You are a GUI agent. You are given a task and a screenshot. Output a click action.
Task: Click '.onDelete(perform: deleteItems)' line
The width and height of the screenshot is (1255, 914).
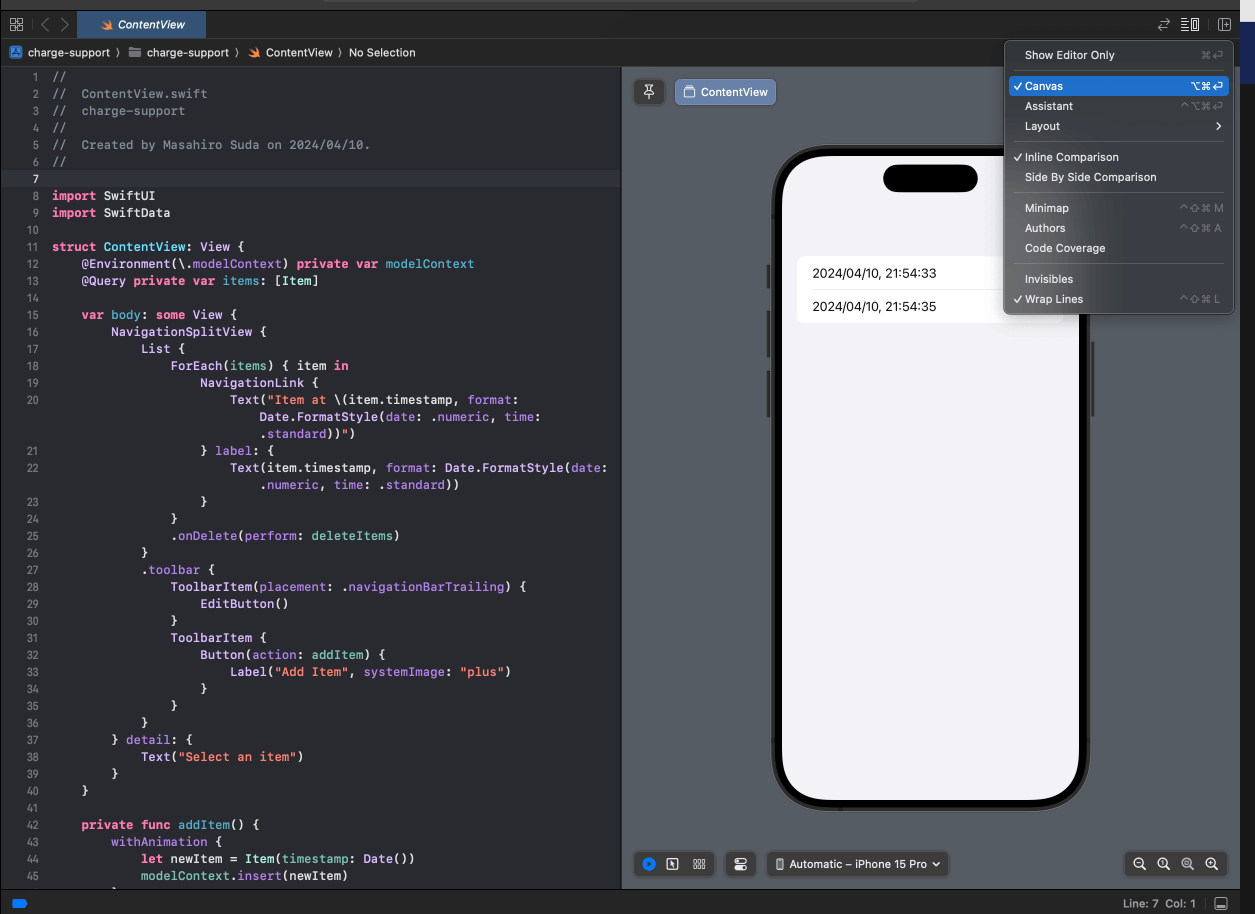click(285, 536)
